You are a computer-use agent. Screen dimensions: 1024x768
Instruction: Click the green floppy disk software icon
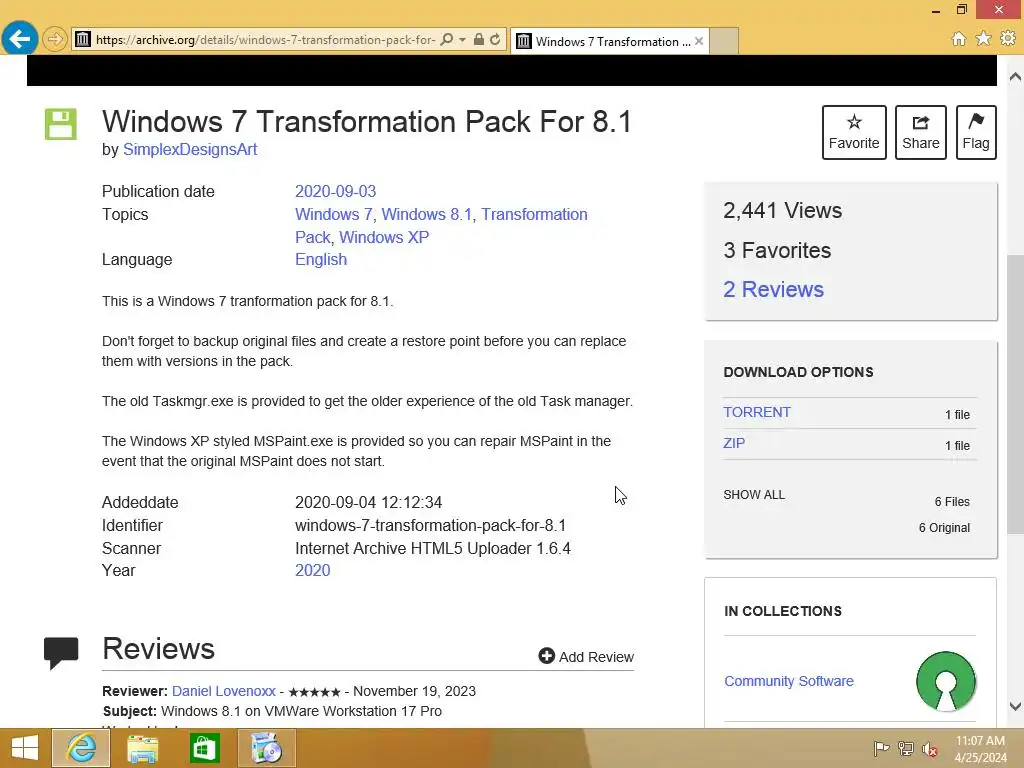61,124
